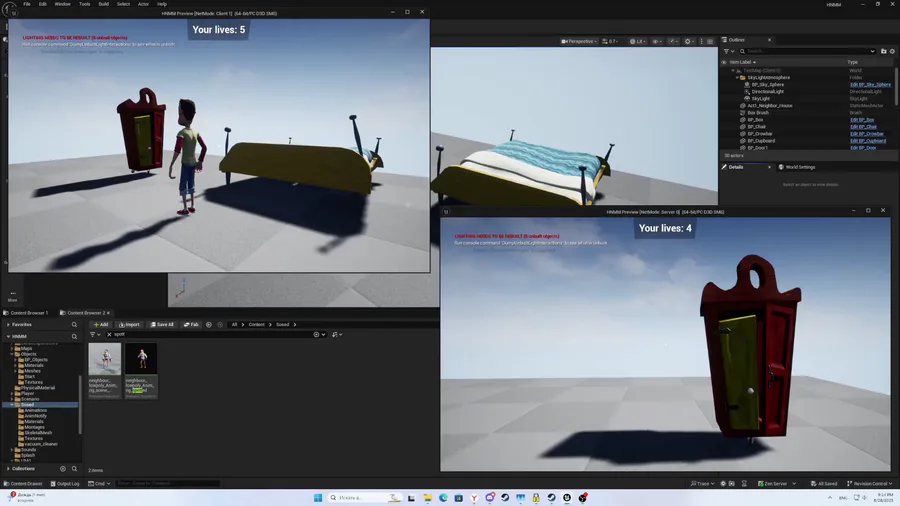
Task: Open the Actor menu
Action: point(143,4)
